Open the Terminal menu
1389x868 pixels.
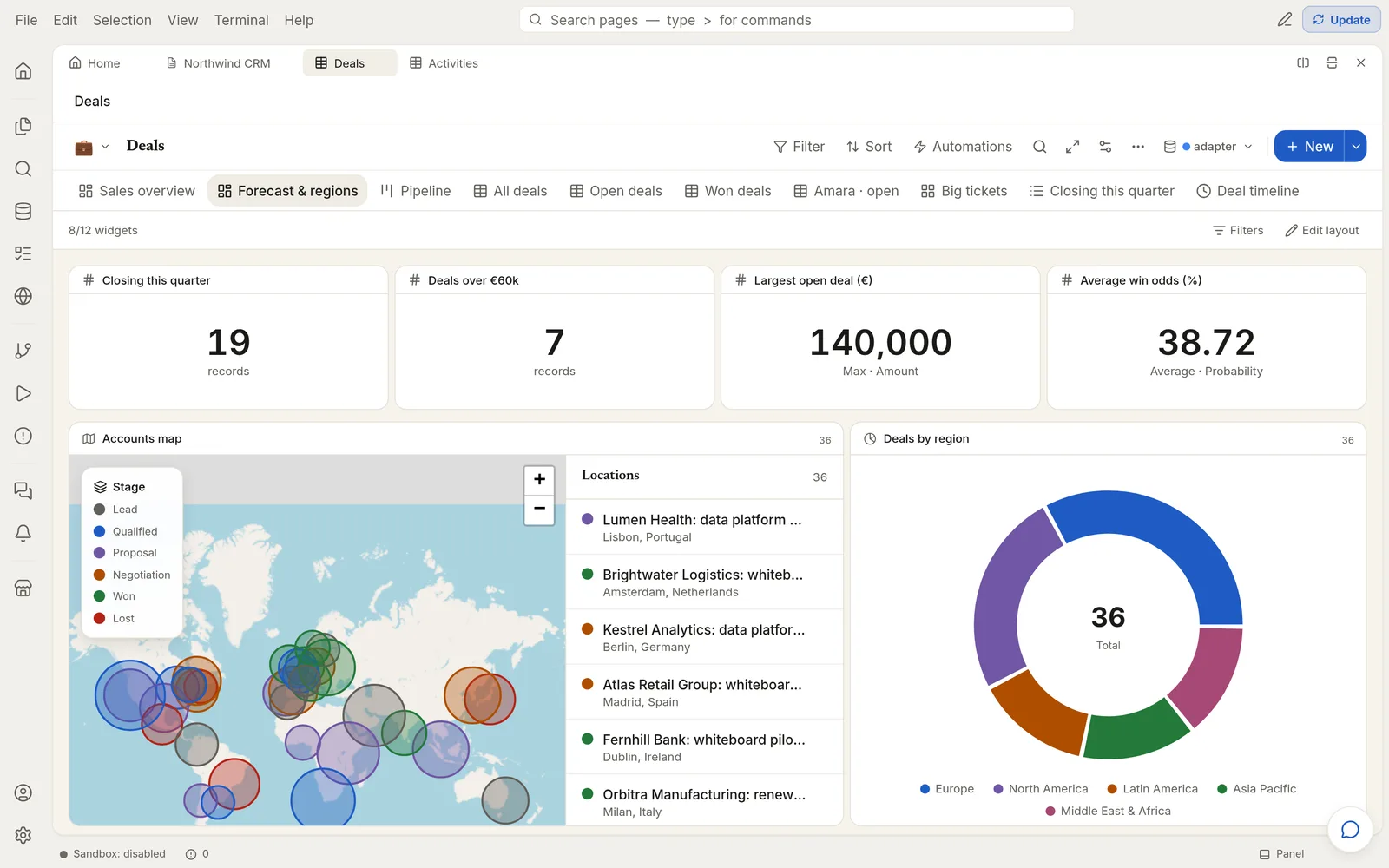(241, 20)
